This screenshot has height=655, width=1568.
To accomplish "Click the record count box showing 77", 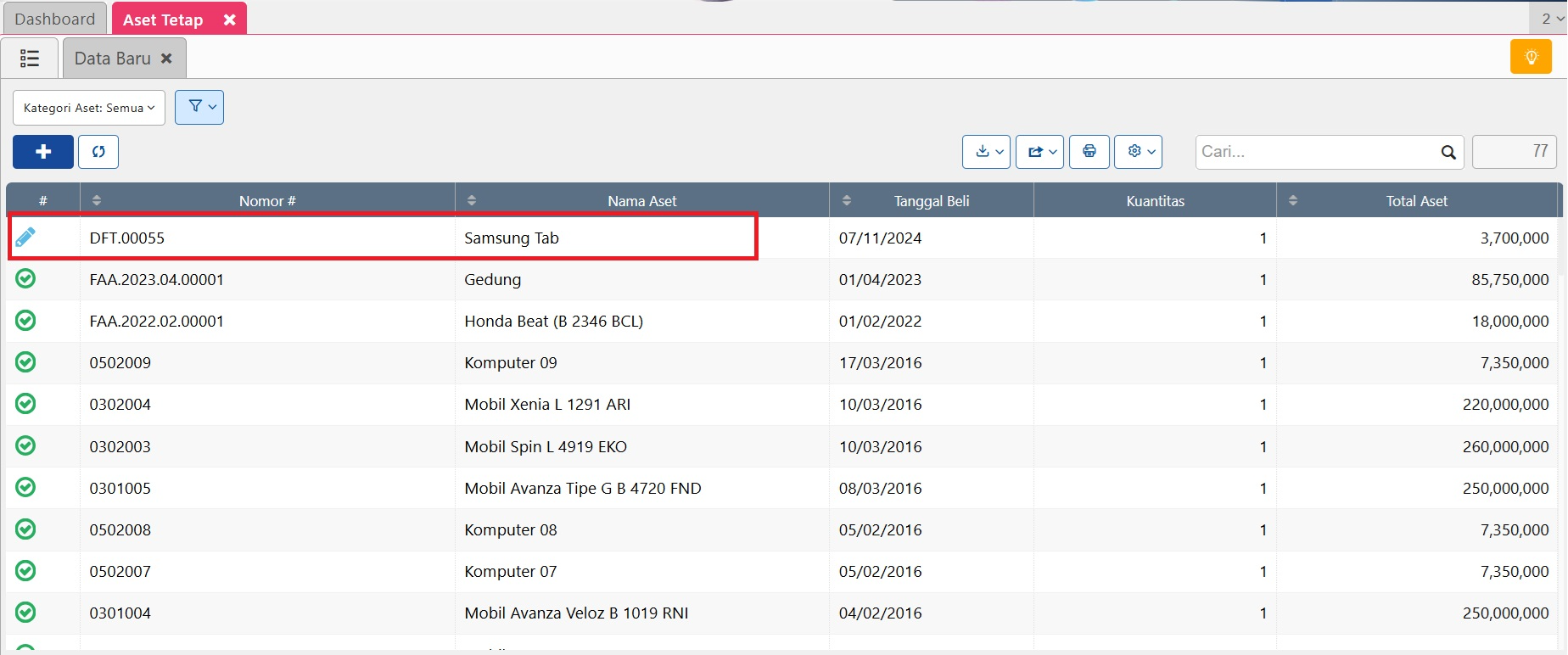I will coord(1515,152).
